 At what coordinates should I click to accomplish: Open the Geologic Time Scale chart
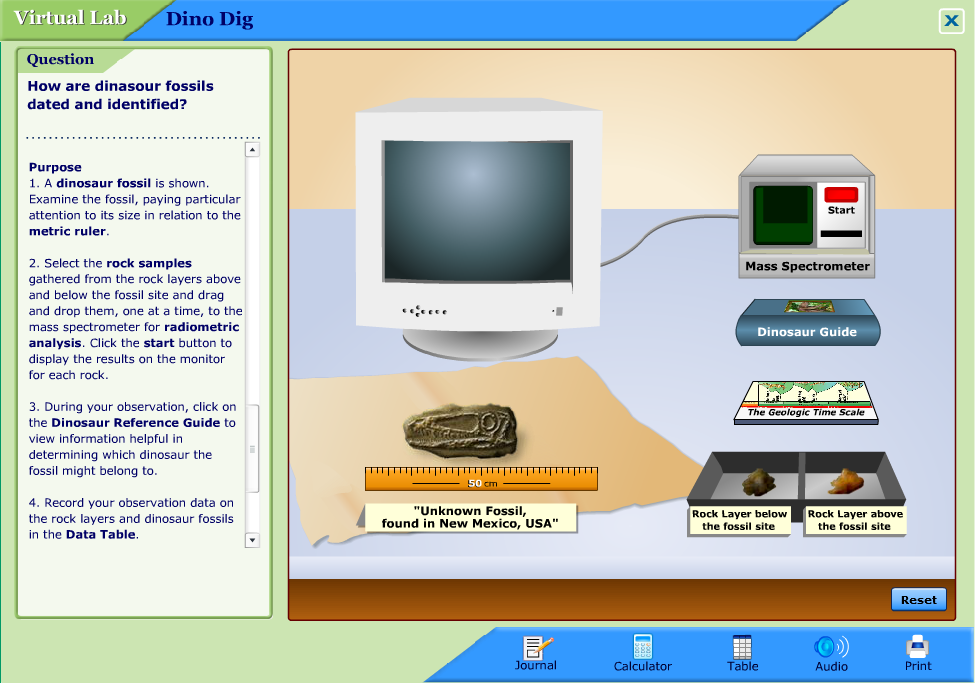[806, 401]
